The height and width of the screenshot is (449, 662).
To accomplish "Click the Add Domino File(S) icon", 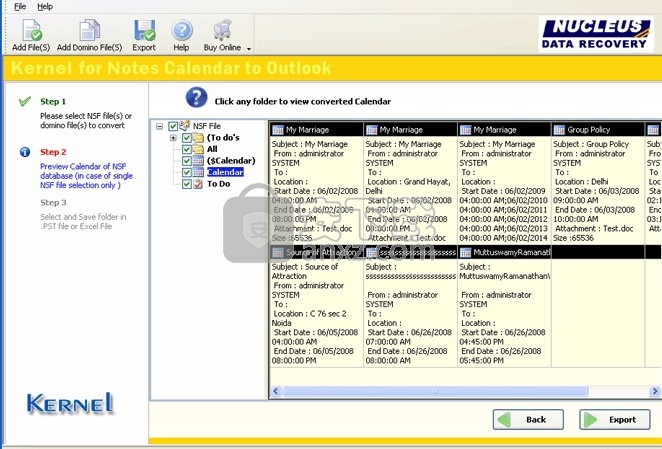I will pyautogui.click(x=90, y=30).
